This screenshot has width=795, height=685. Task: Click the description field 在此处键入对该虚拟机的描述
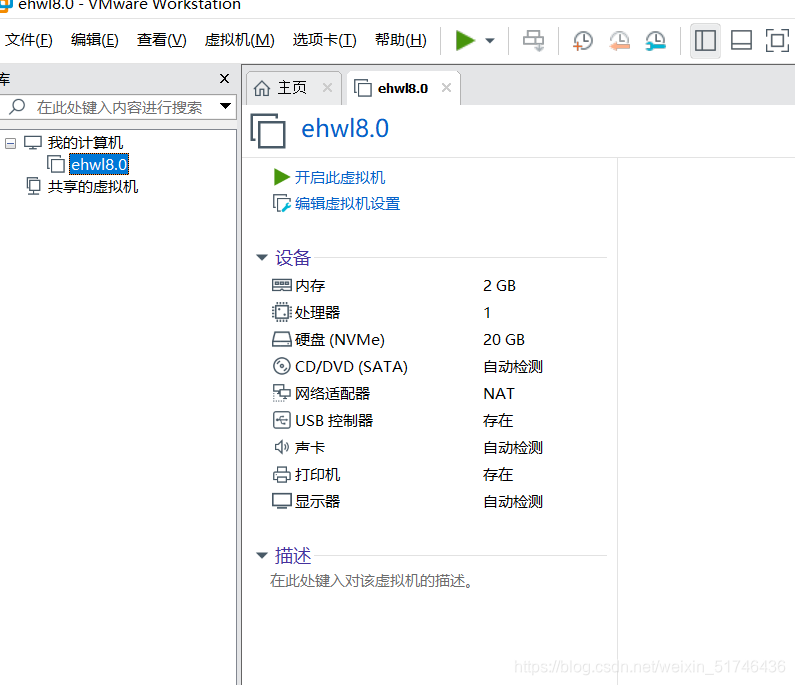[x=372, y=581]
